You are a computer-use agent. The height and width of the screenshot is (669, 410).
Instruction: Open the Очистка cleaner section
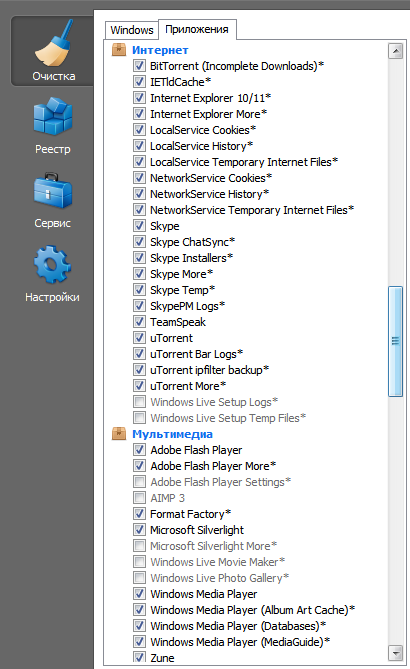point(53,51)
